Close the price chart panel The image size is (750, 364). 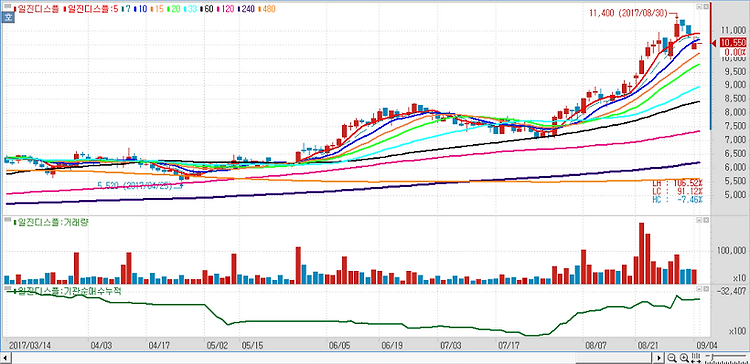[x=706, y=7]
